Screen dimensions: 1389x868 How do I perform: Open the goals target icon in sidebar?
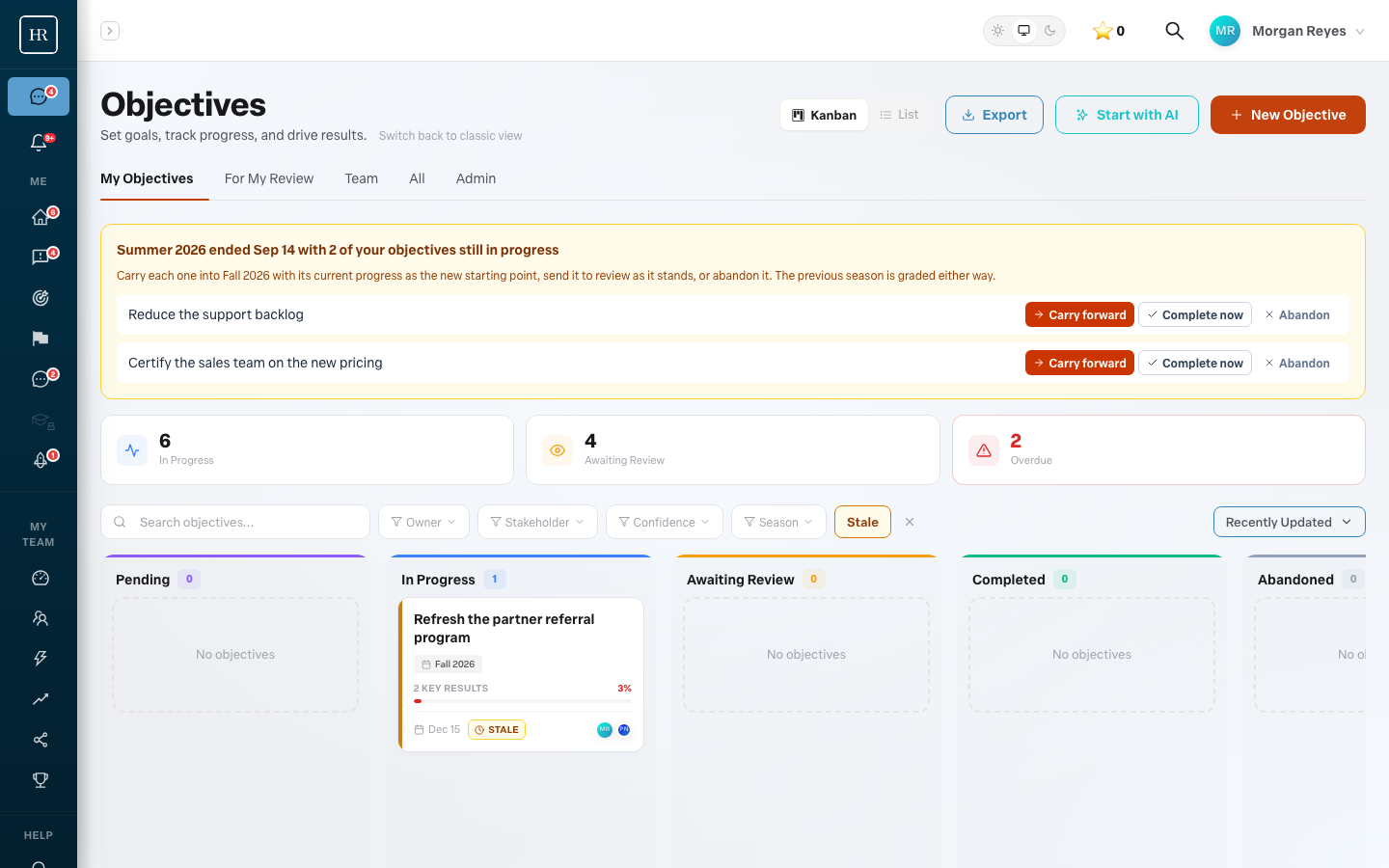(x=40, y=298)
